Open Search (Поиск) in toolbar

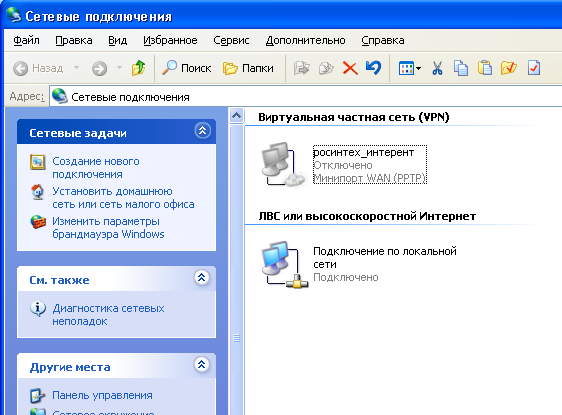[x=187, y=68]
